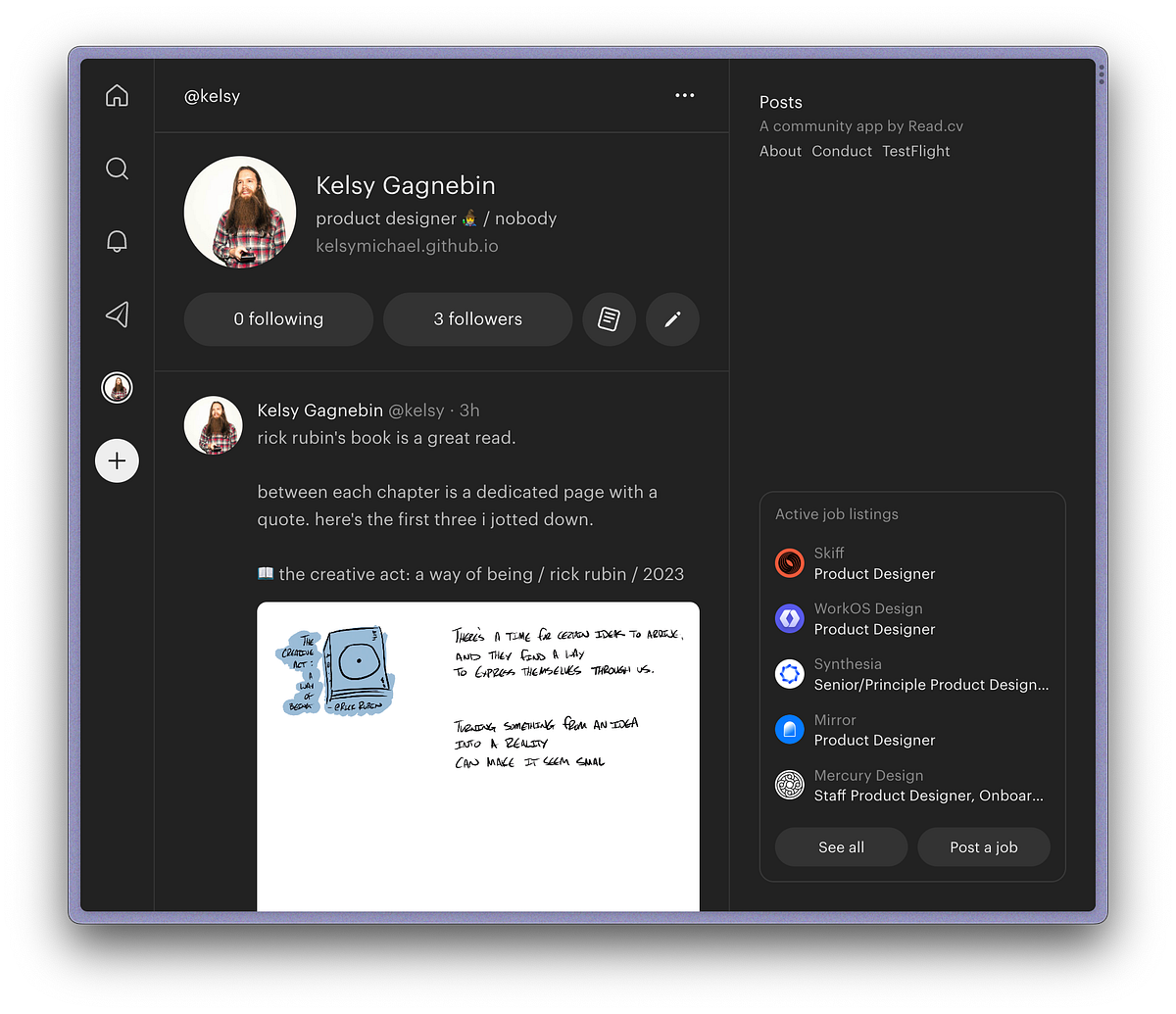Open the About page link
Screen dimensions: 1176x1014
pyautogui.click(x=780, y=151)
